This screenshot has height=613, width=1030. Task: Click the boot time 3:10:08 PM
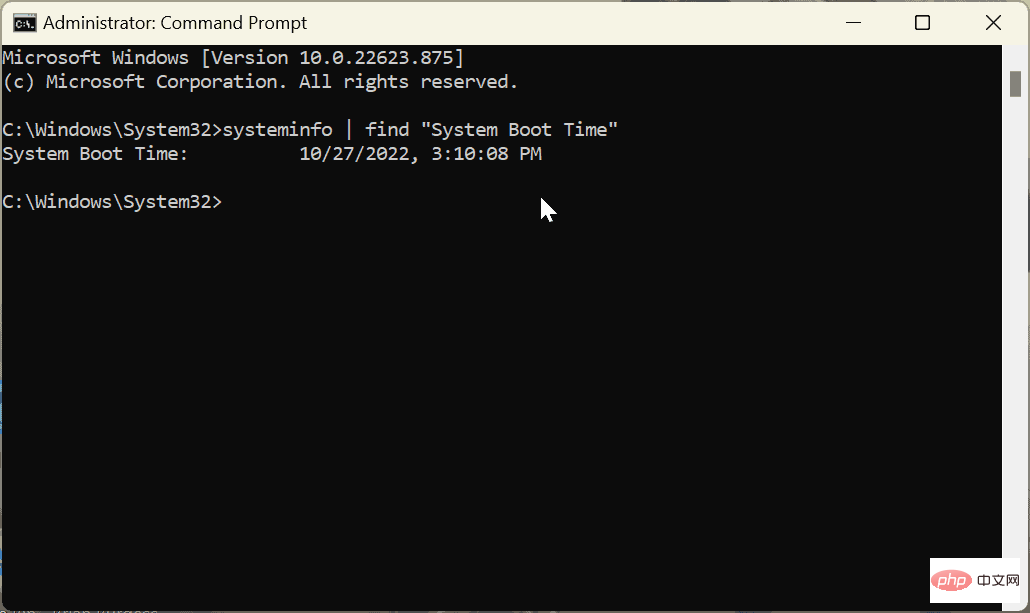point(486,154)
